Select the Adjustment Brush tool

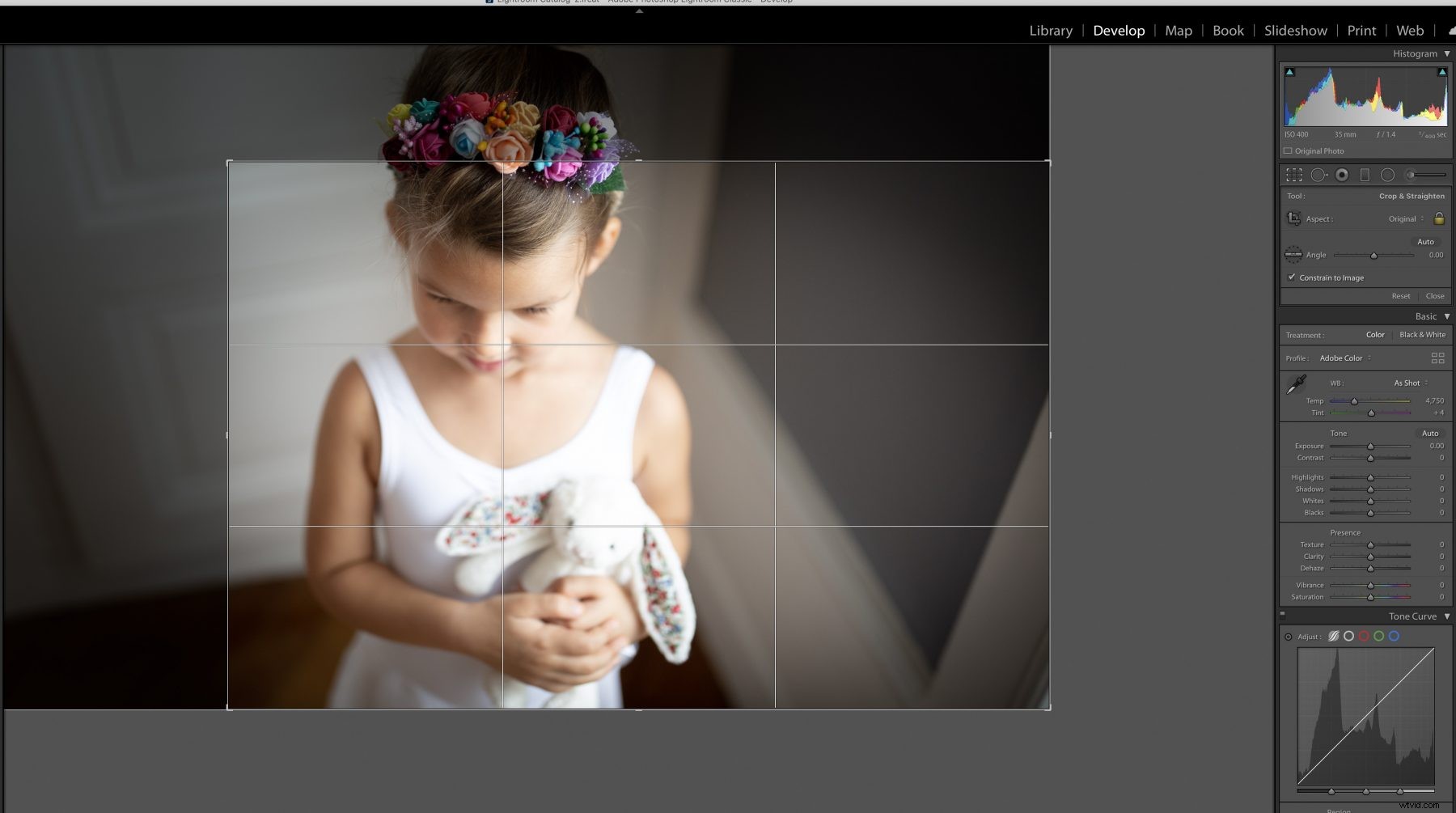(x=1411, y=175)
